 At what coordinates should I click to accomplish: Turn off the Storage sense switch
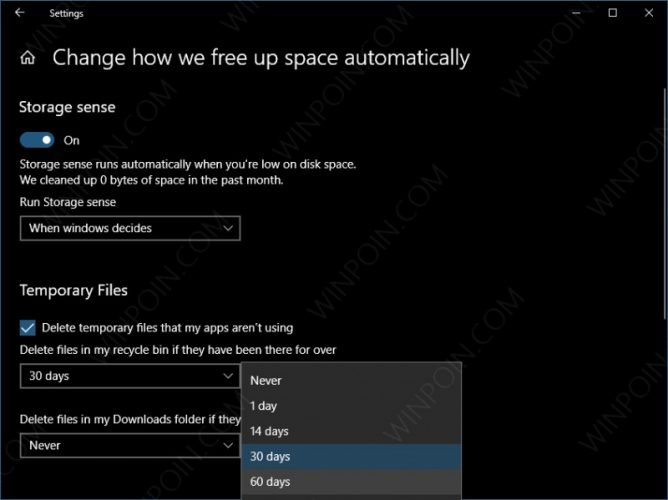[x=38, y=140]
